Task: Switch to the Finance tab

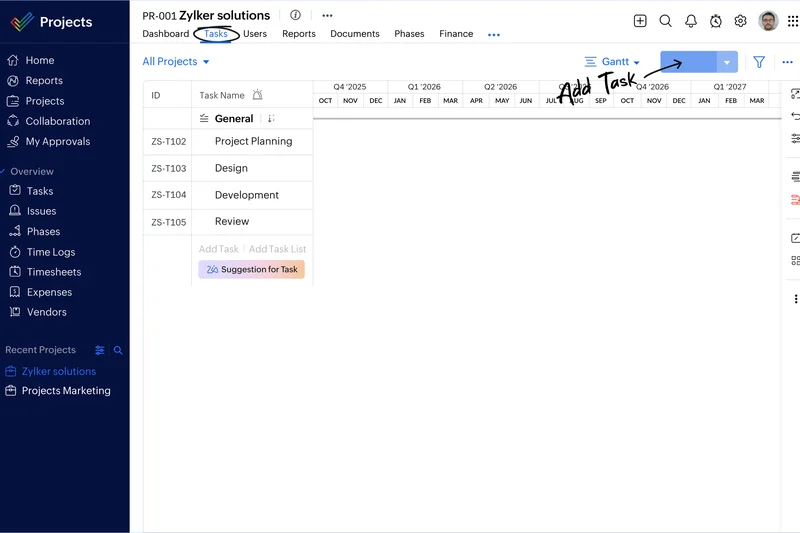Action: 456,34
